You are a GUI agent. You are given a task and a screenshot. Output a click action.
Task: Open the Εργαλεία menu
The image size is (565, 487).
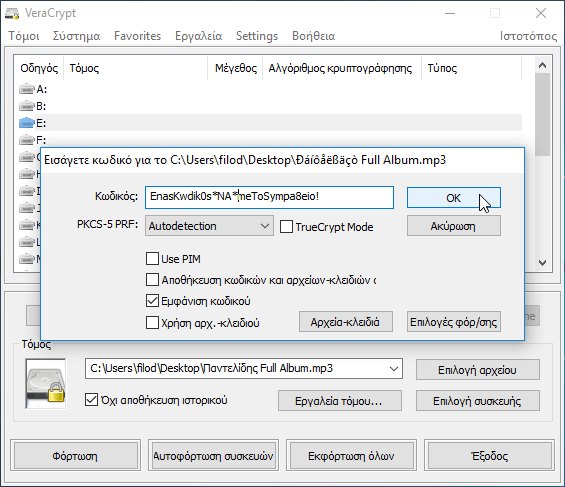click(x=199, y=36)
